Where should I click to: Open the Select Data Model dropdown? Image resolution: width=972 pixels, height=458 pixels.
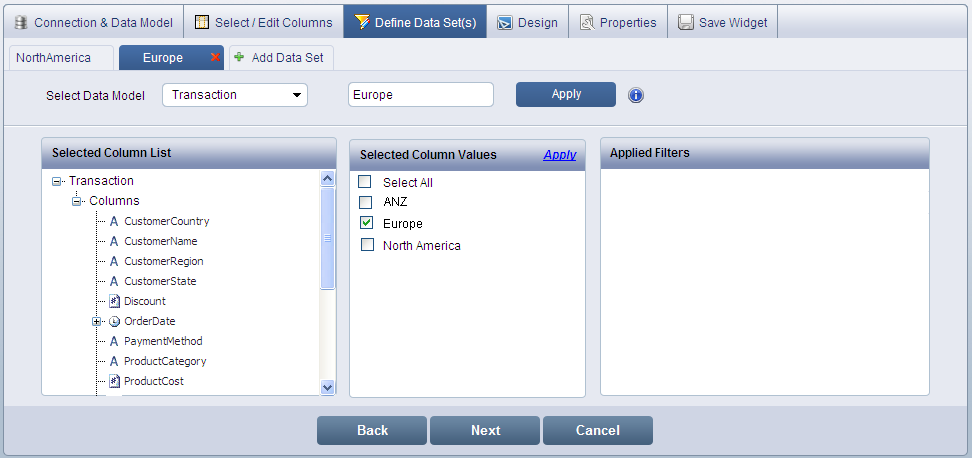point(296,95)
